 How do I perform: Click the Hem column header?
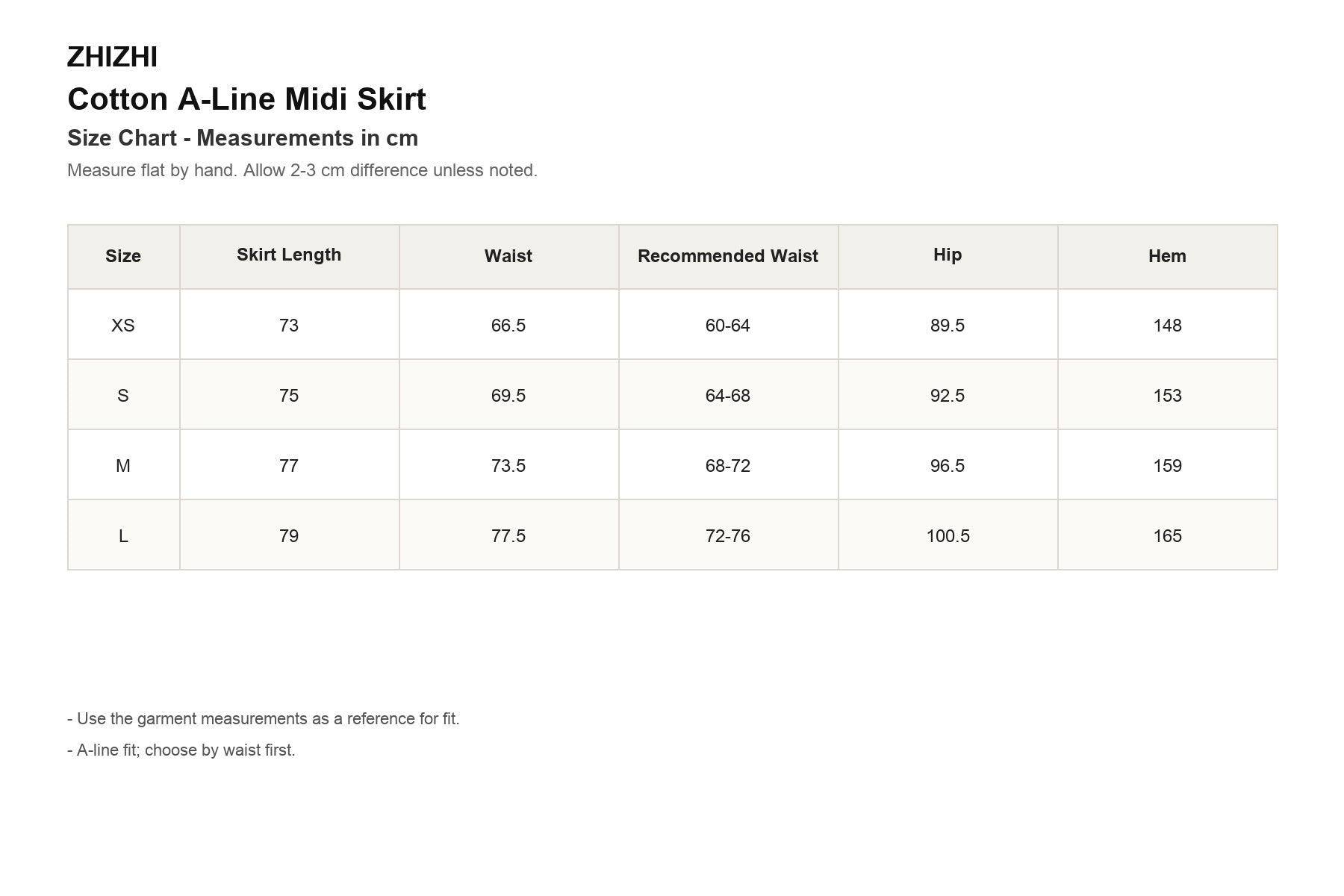tap(1167, 256)
